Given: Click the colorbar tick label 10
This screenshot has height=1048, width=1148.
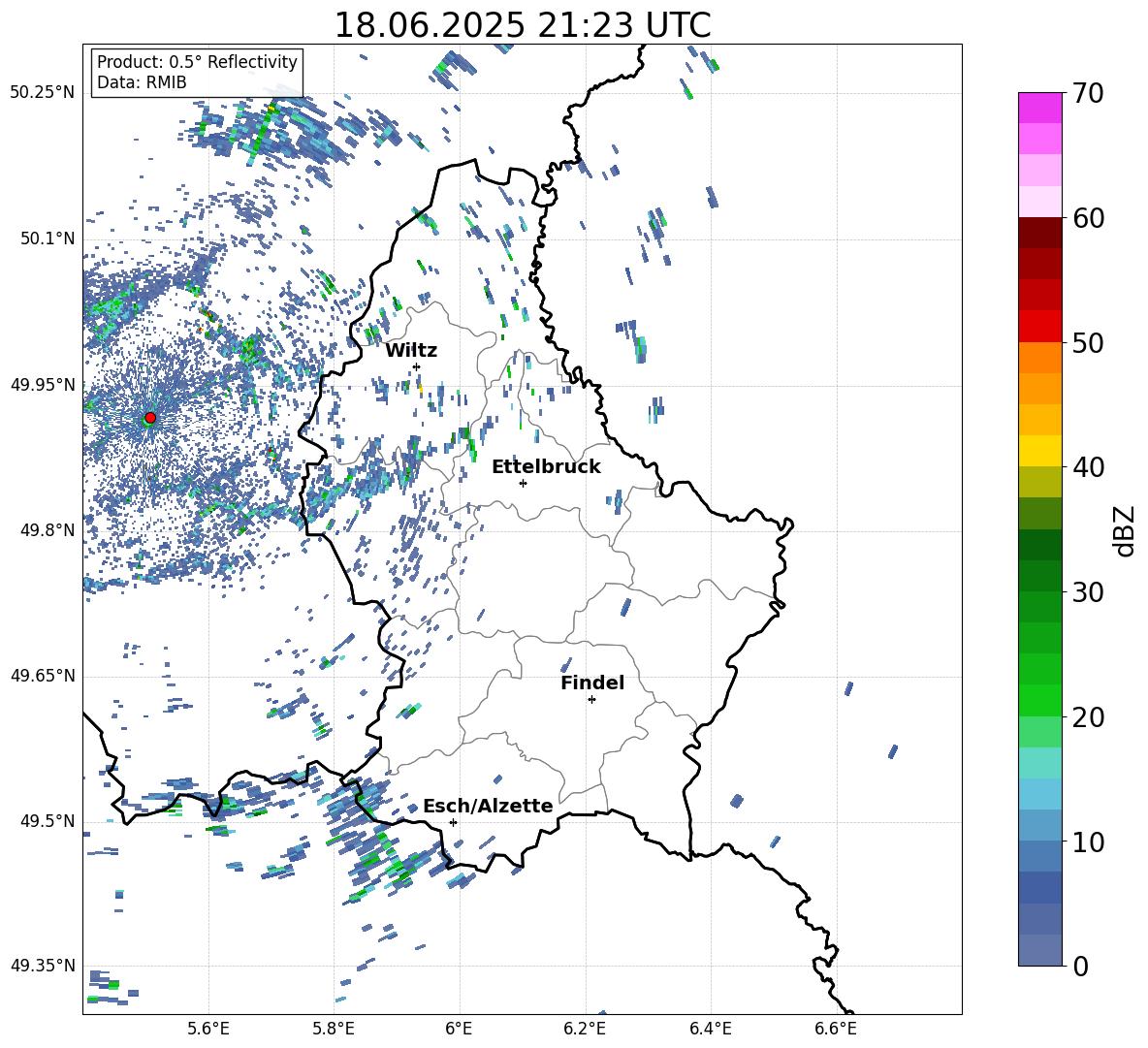Looking at the screenshot, I should (x=1088, y=842).
